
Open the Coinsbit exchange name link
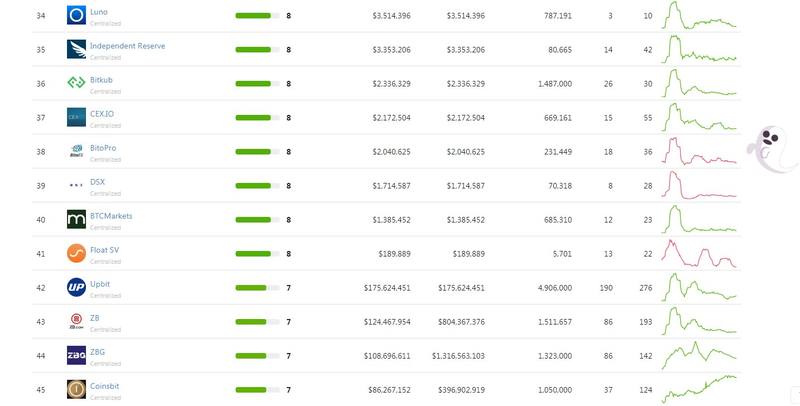point(105,386)
